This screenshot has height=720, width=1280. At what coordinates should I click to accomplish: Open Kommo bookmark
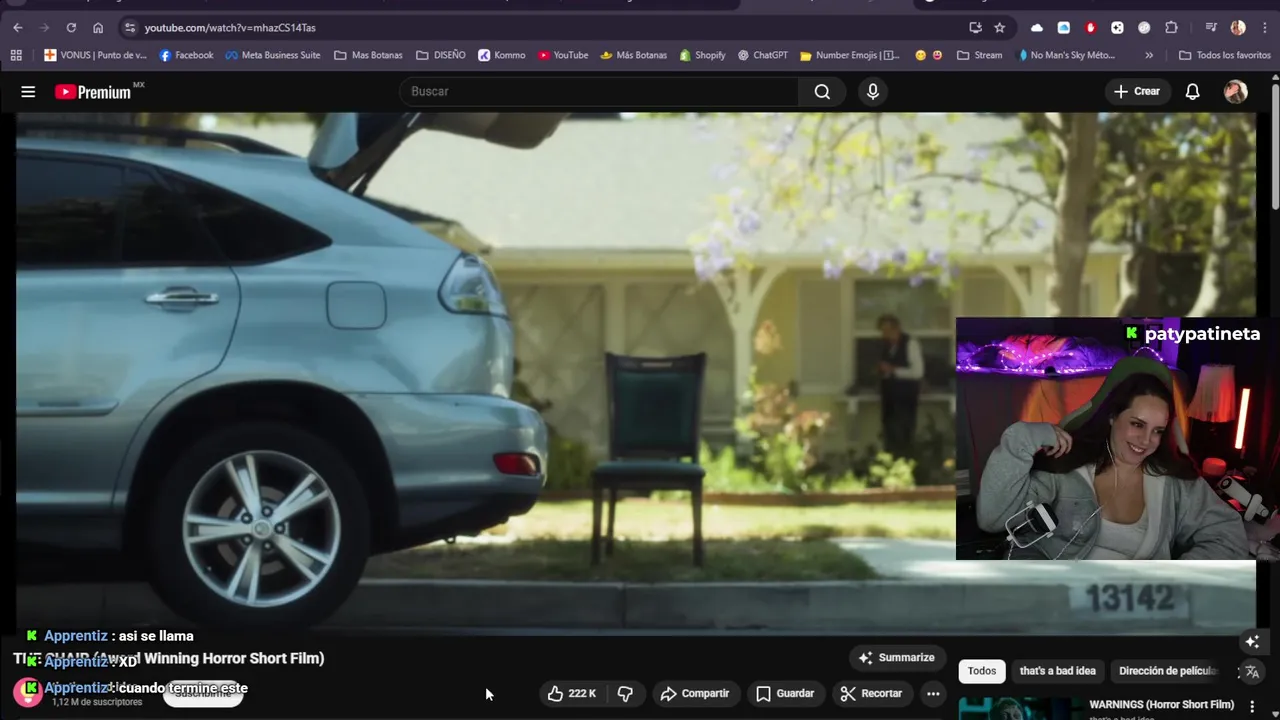(502, 55)
